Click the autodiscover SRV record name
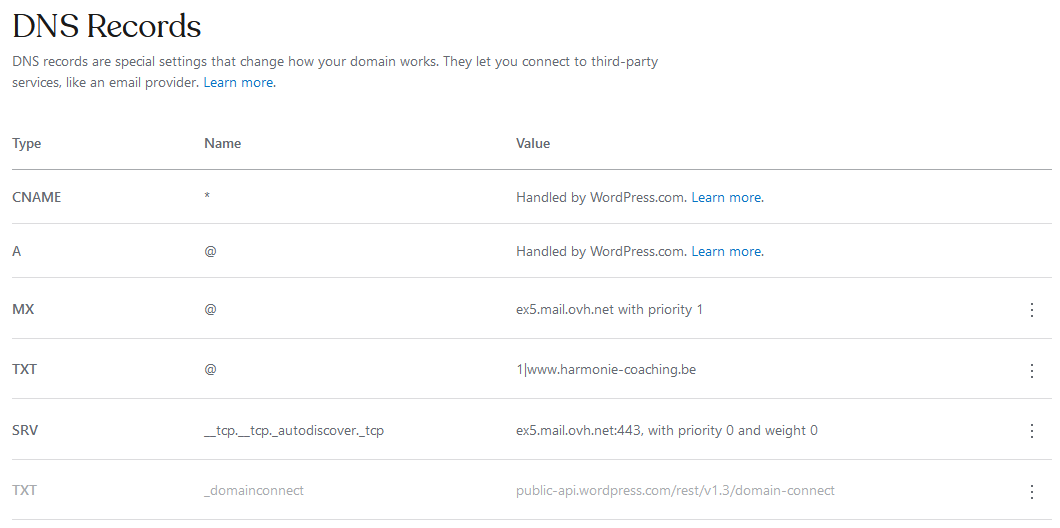This screenshot has width=1060, height=528. tap(294, 431)
